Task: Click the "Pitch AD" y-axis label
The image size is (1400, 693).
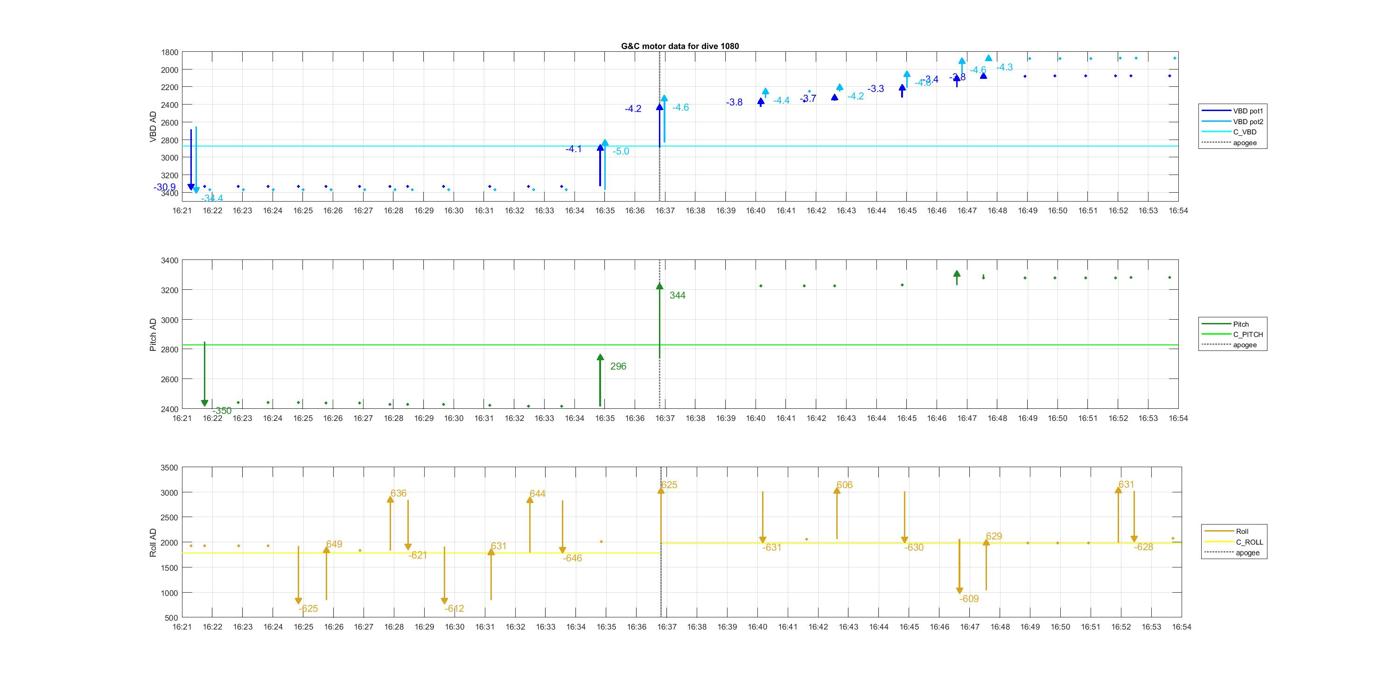Action: pos(154,335)
